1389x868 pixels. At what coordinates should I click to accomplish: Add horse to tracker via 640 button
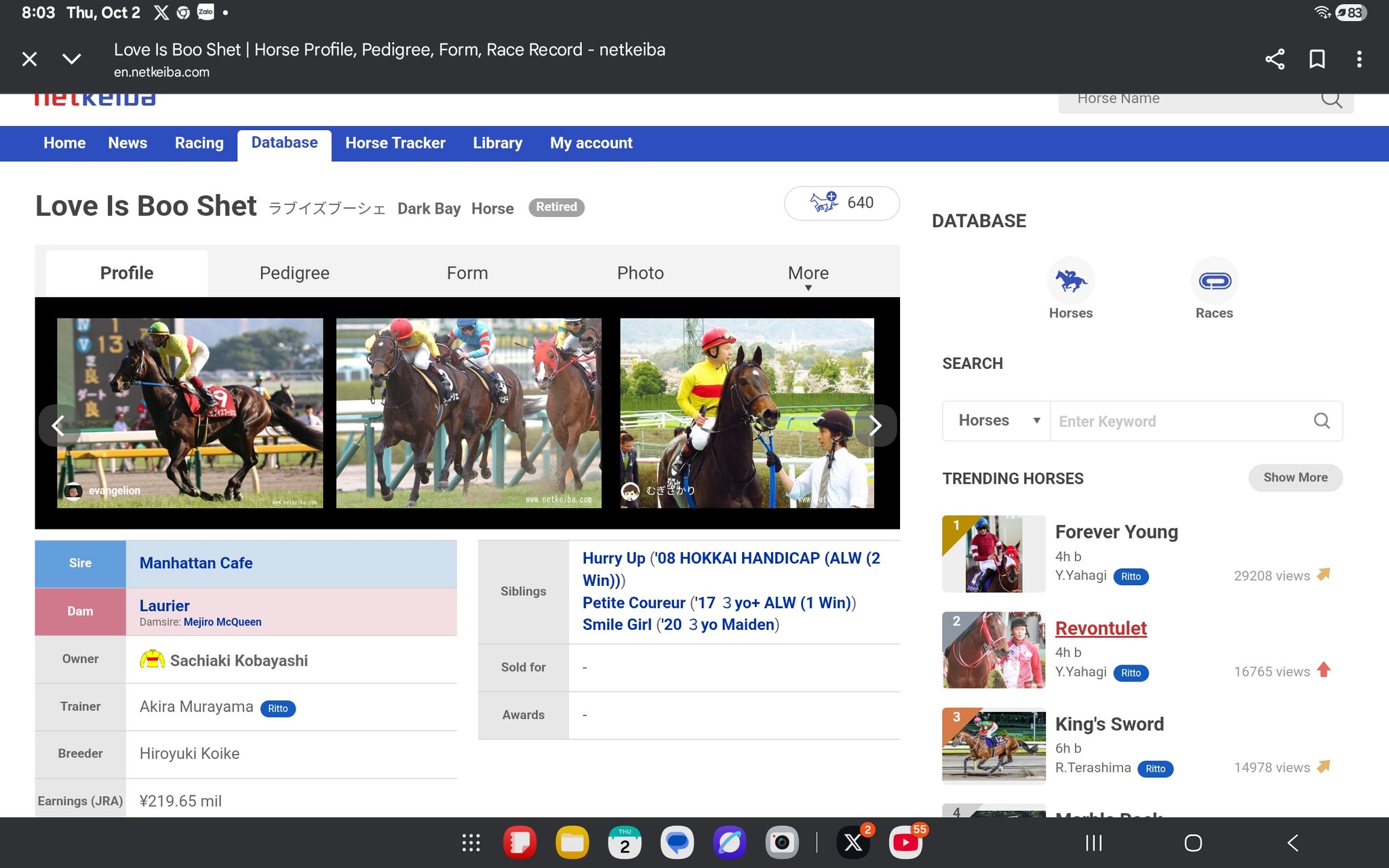842,203
